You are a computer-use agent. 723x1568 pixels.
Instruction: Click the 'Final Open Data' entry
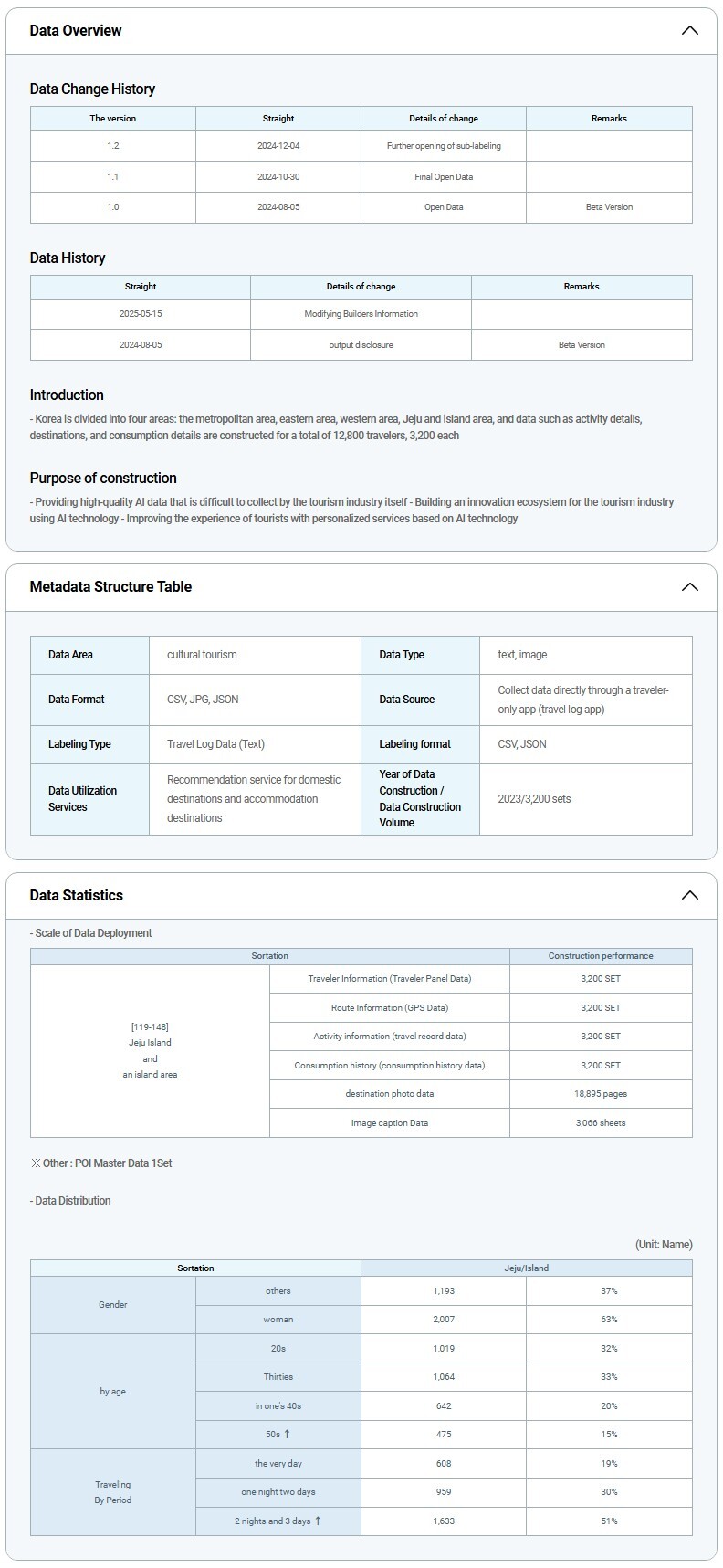point(444,176)
